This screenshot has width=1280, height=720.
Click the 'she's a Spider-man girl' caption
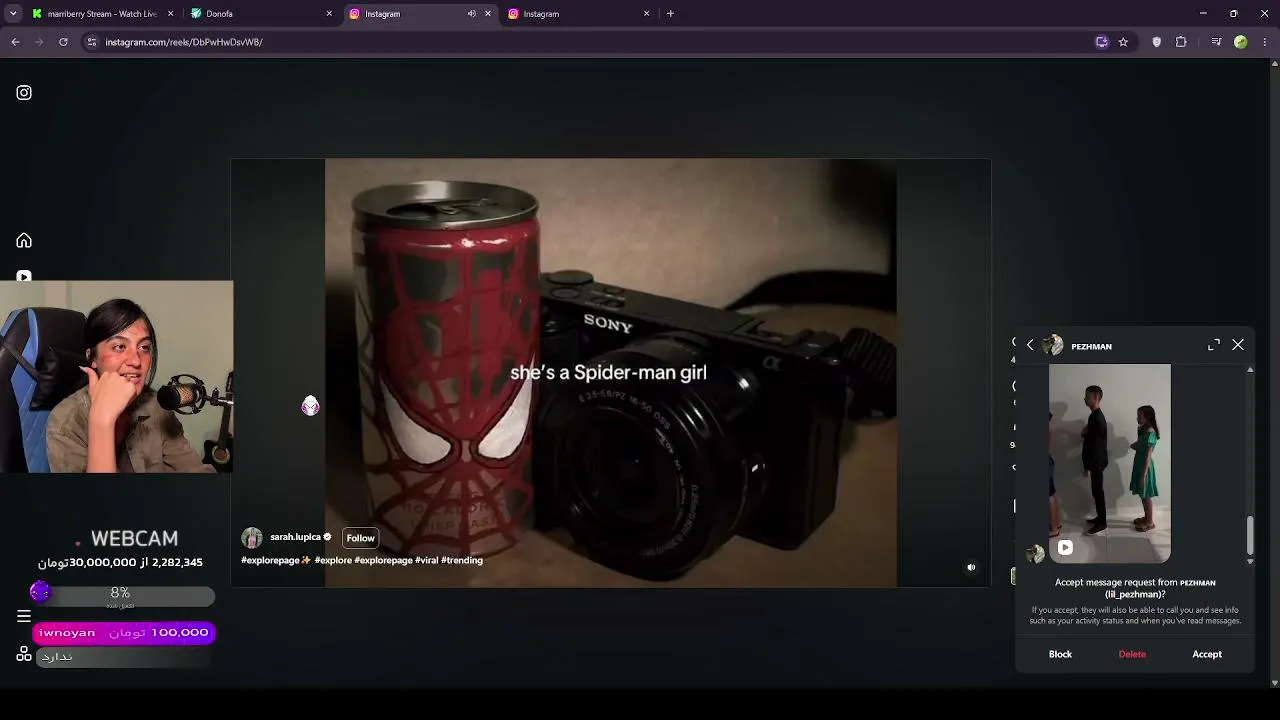pyautogui.click(x=608, y=372)
